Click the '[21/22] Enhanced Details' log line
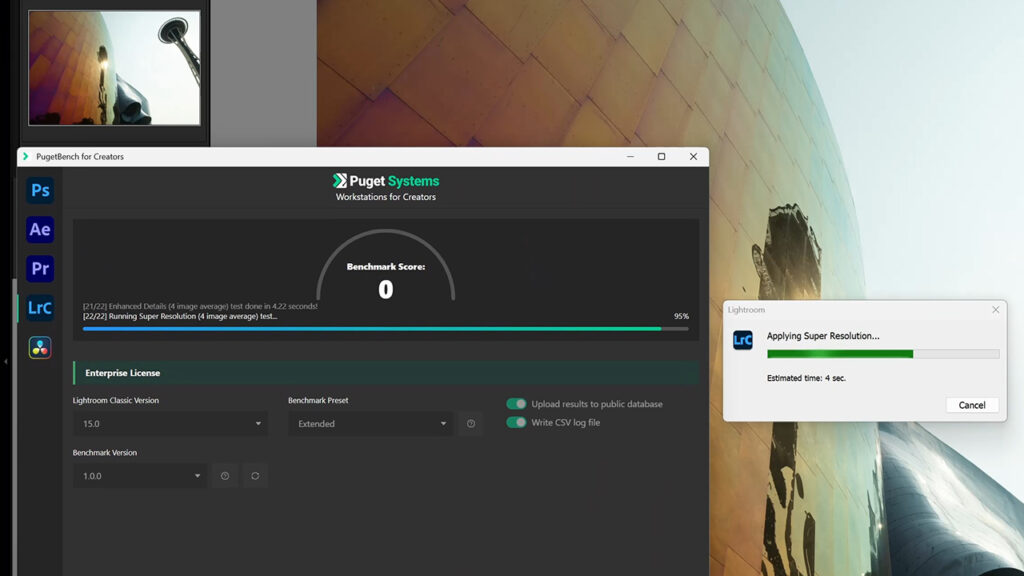The image size is (1024, 576). (x=200, y=306)
